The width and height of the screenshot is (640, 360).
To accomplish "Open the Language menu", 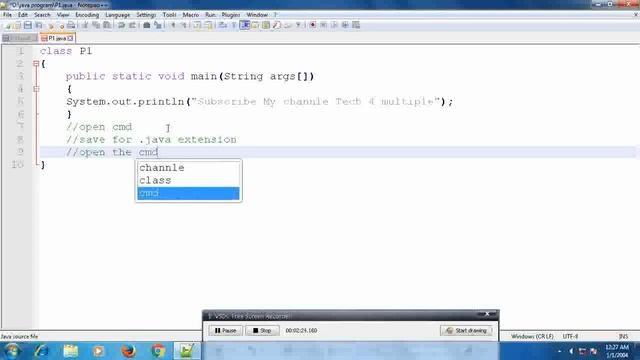I will [x=118, y=15].
